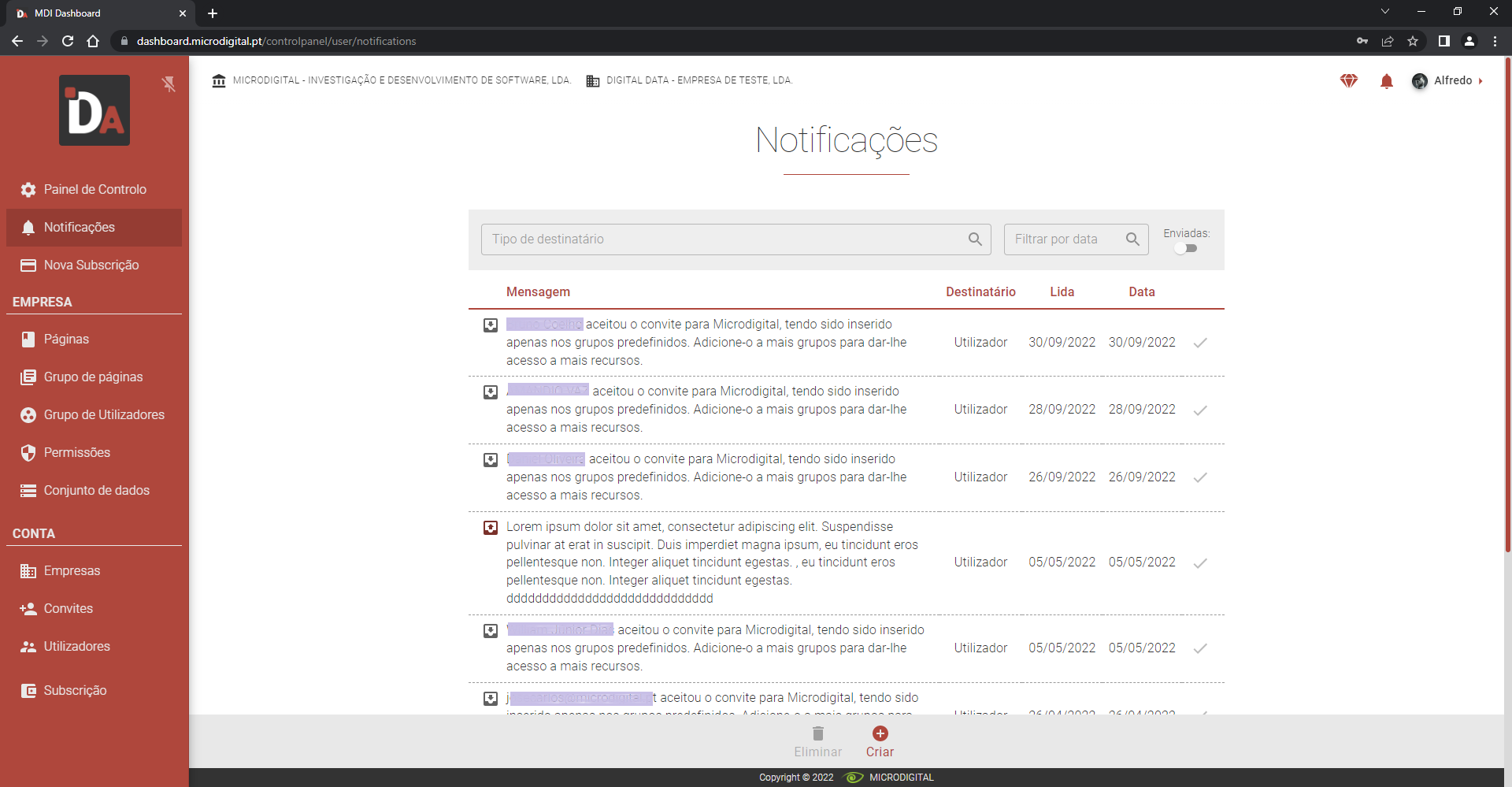Click the Utilizadores people icon
Image resolution: width=1512 pixels, height=787 pixels.
28,646
